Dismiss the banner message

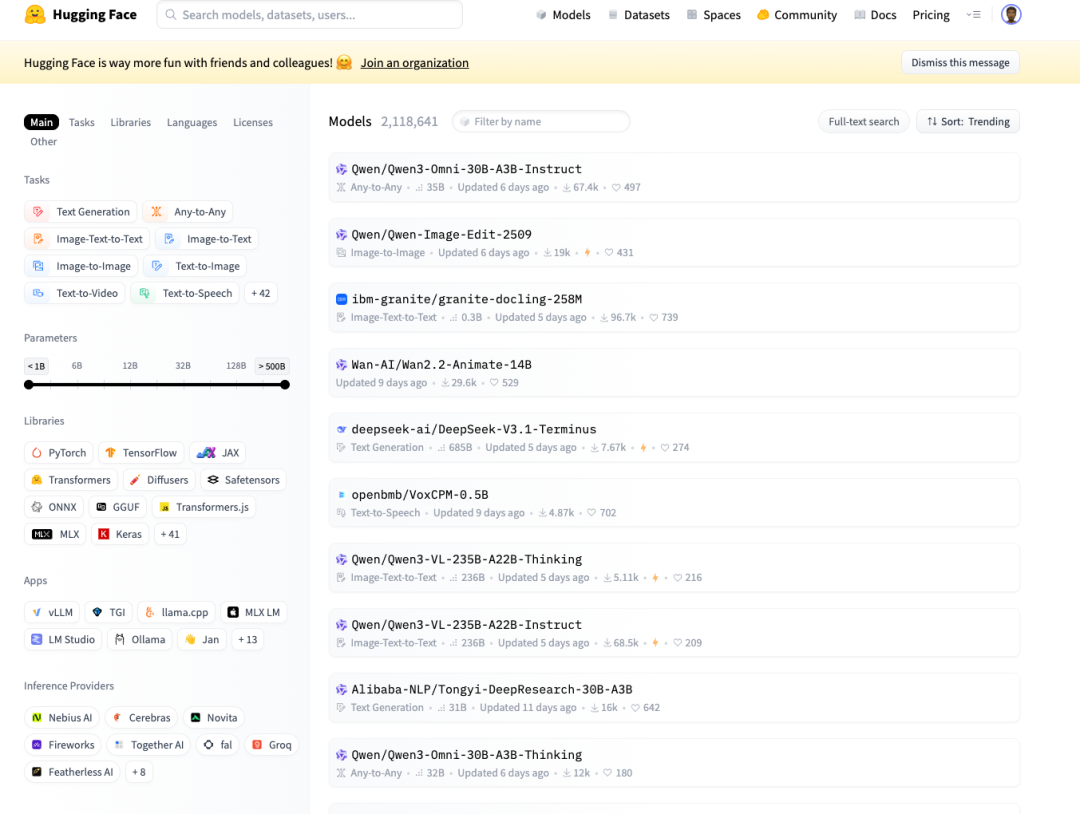point(960,63)
